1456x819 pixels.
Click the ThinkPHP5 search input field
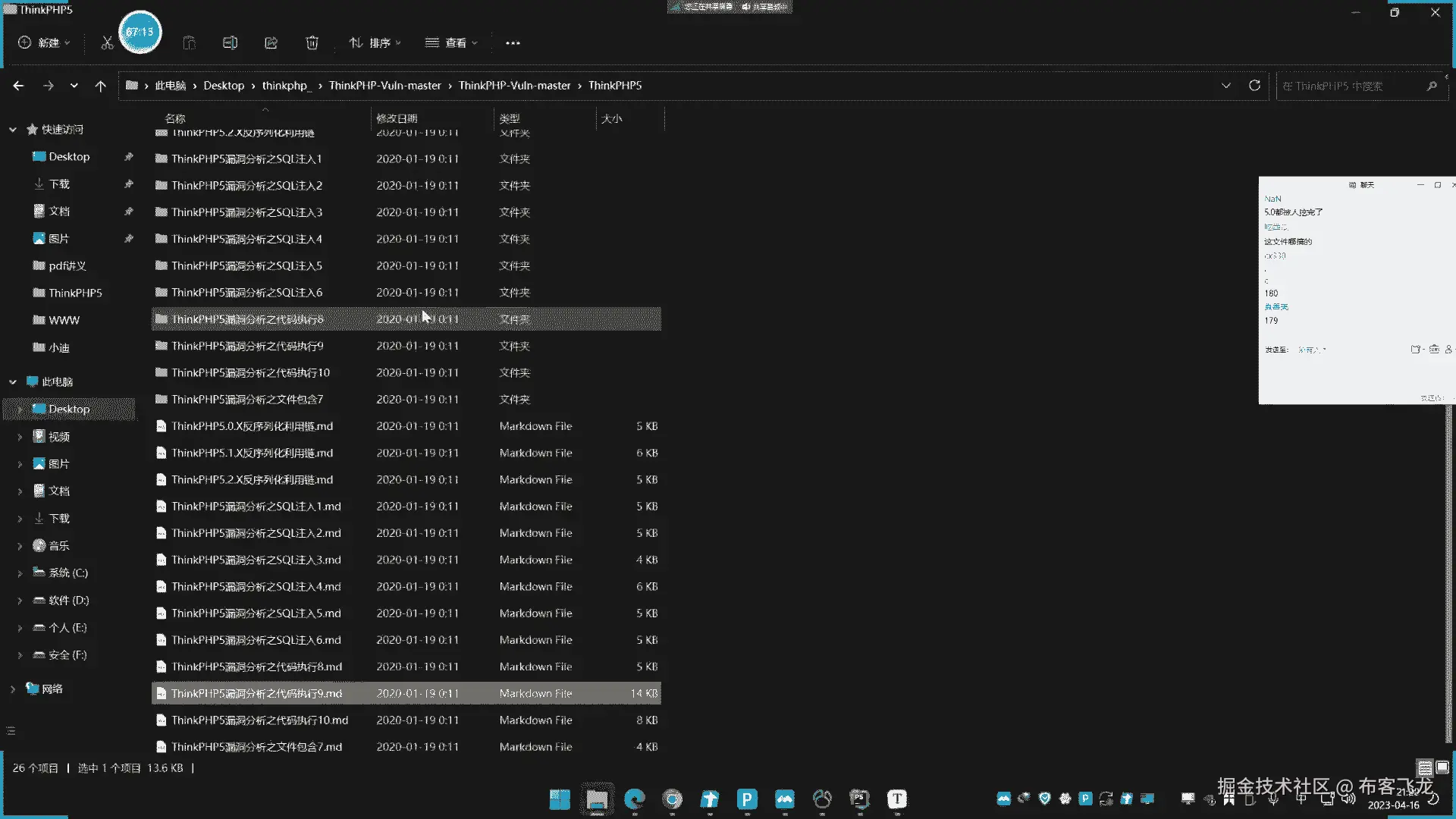tap(1350, 86)
